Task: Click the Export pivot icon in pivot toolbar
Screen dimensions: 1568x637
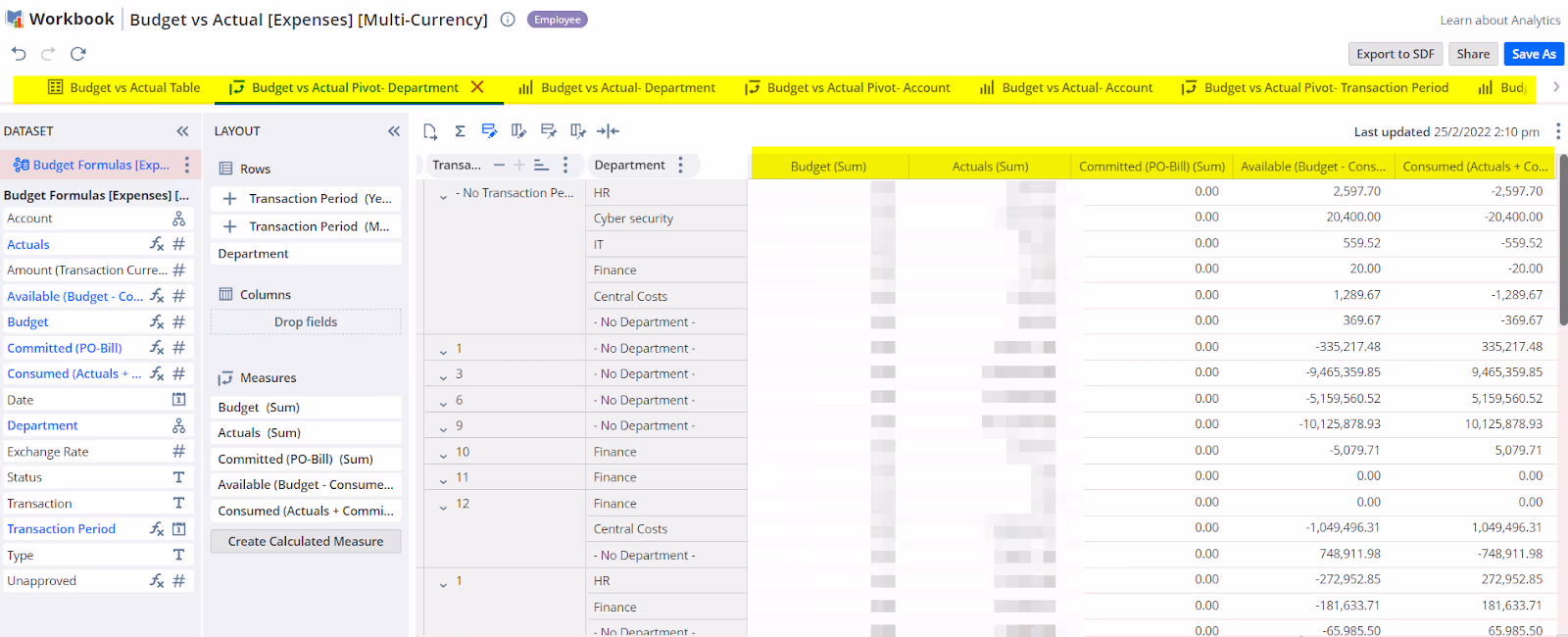Action: pos(430,130)
